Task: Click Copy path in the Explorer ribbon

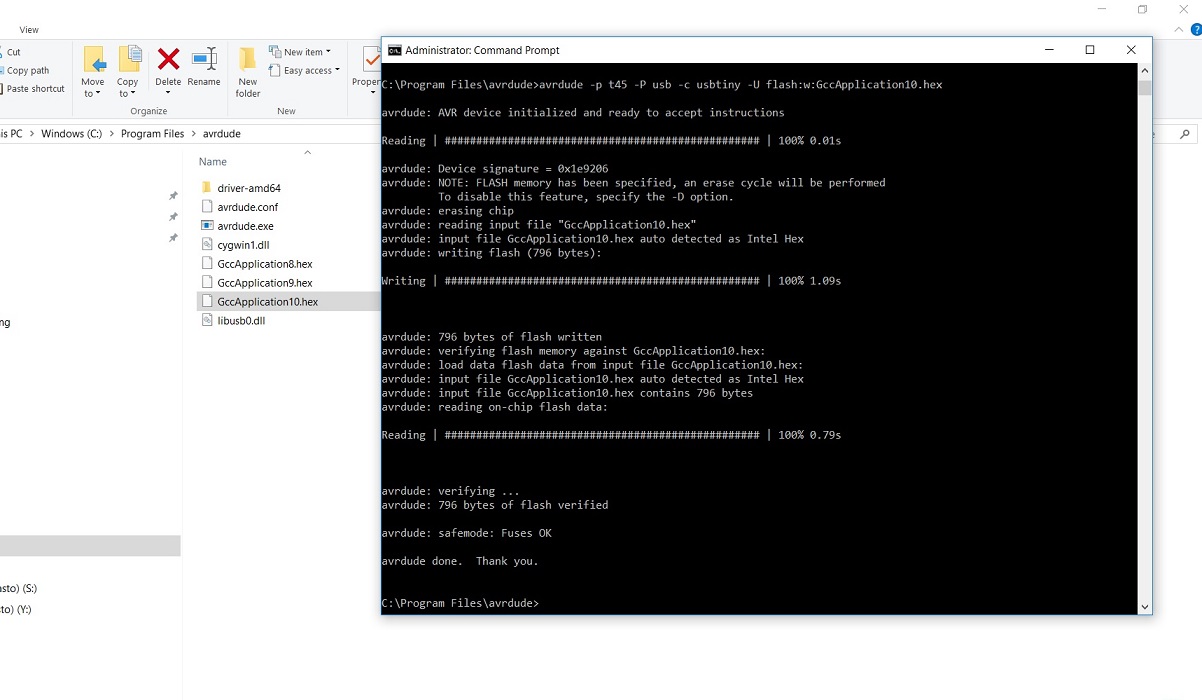Action: click(28, 71)
